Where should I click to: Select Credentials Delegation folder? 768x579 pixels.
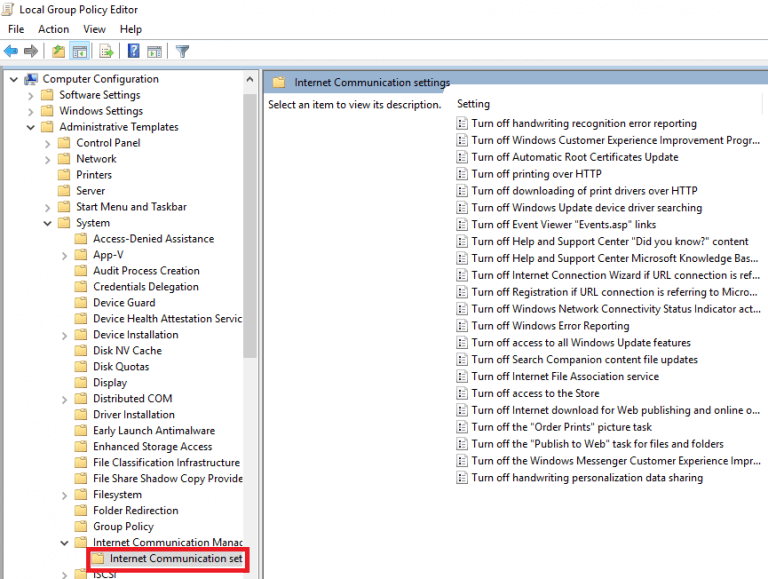pos(145,287)
